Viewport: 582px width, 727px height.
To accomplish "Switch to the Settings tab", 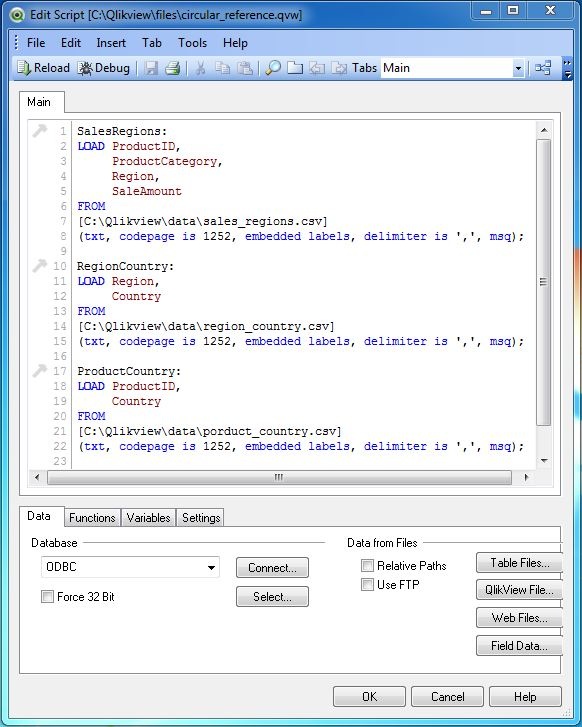I will [201, 518].
